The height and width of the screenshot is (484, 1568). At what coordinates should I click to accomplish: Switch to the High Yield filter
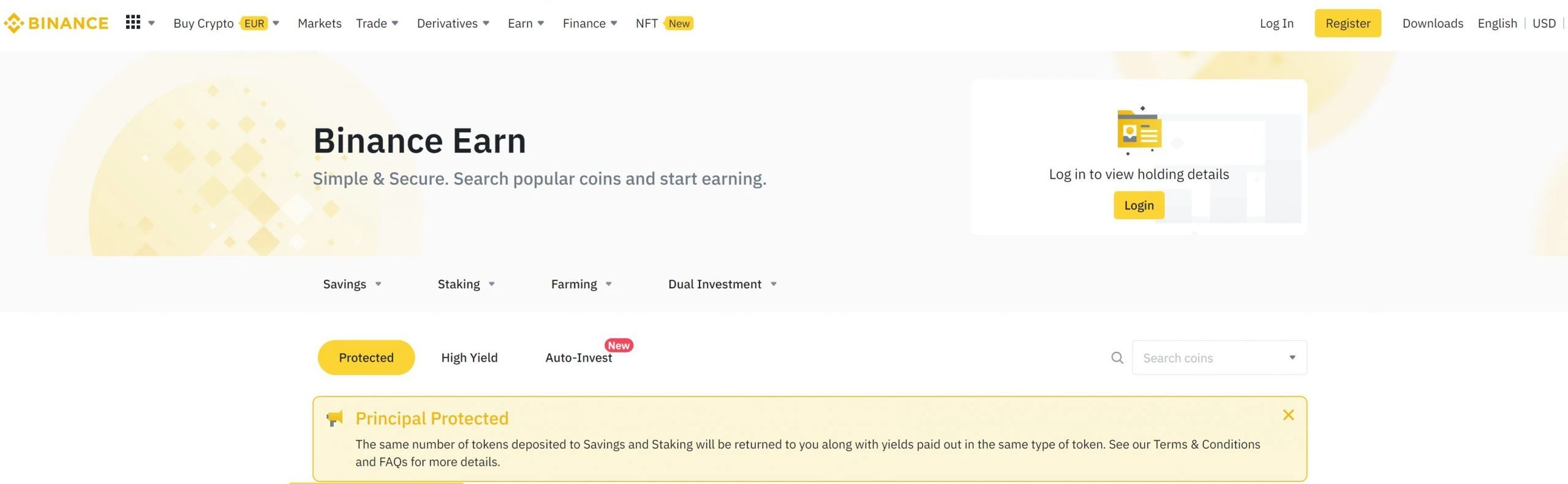click(469, 357)
